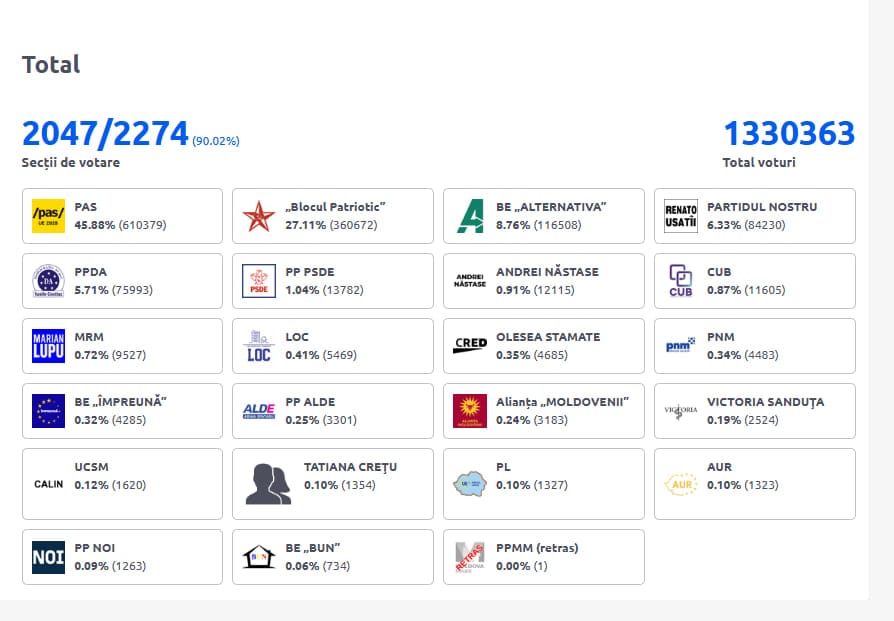Click Tatiana Crețu's silhouette placeholder icon
This screenshot has width=894, height=621.
[268, 484]
